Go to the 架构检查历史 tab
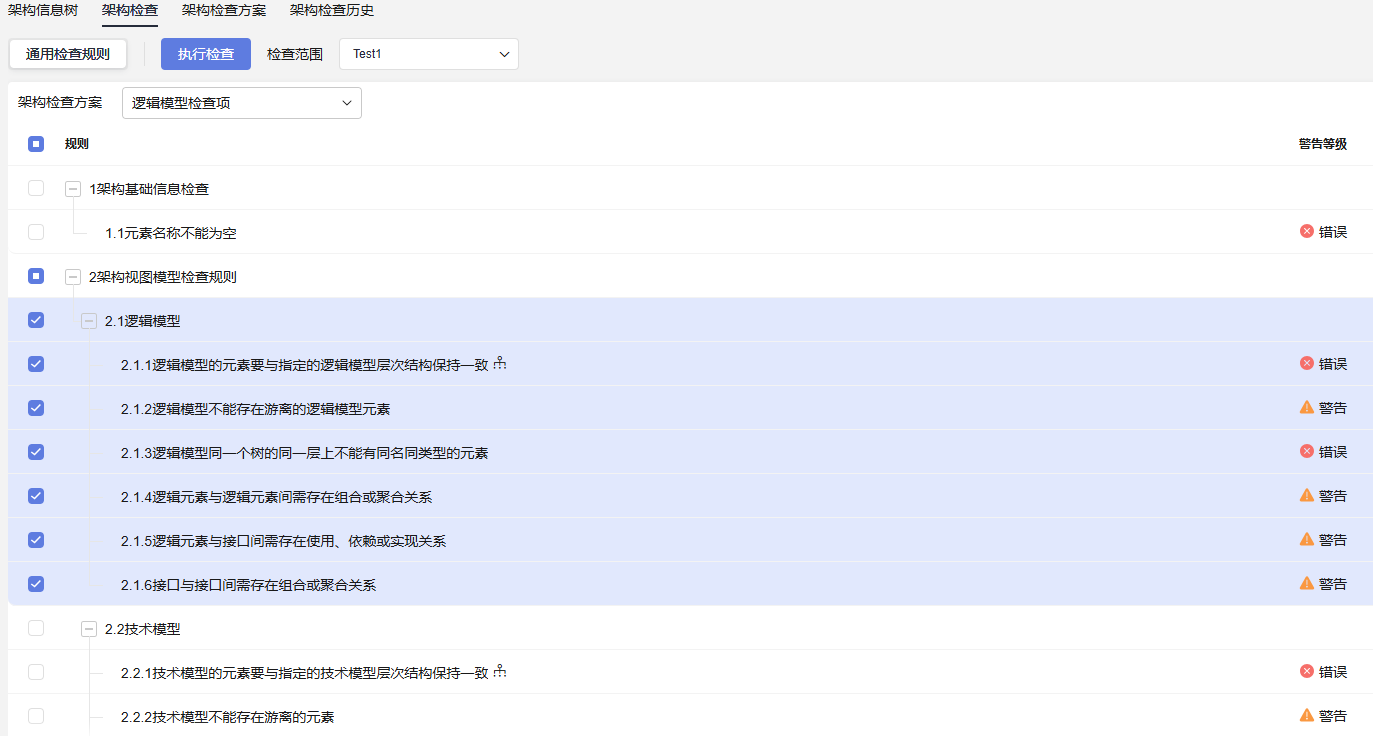The width and height of the screenshot is (1373, 736). 332,11
